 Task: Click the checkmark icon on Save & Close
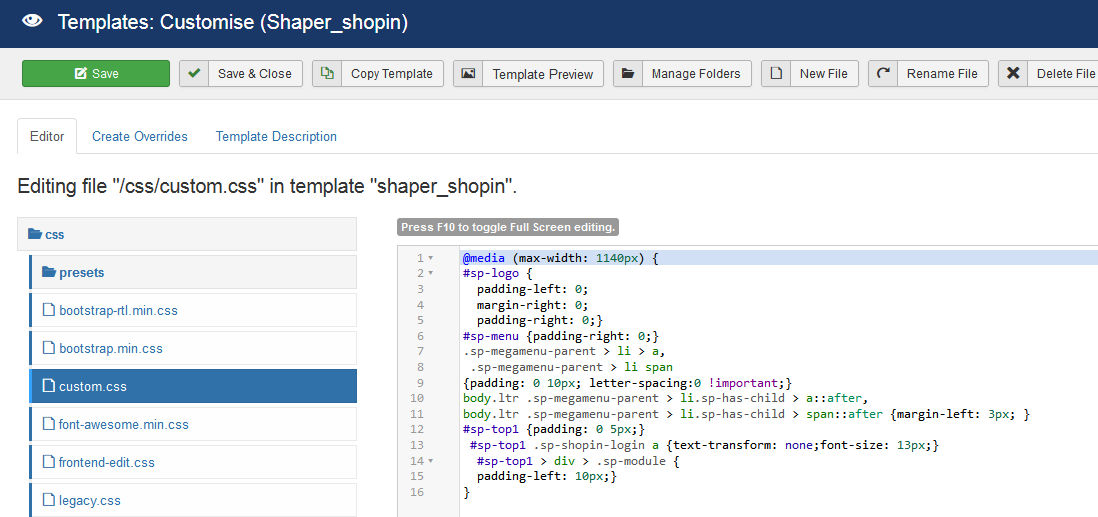194,74
